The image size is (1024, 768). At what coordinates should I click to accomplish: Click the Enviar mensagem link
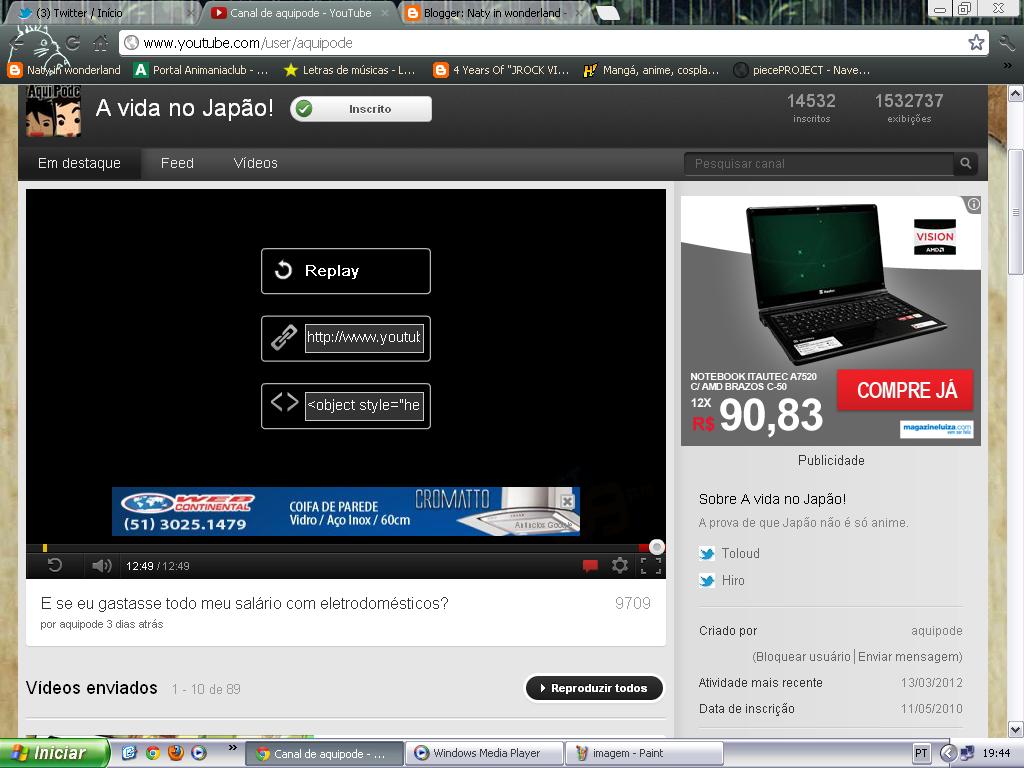pos(910,657)
